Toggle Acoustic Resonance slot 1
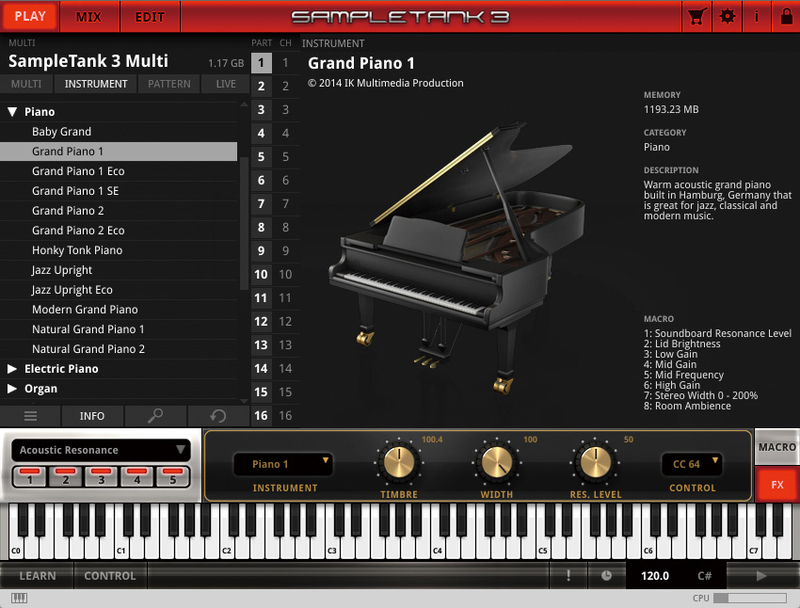This screenshot has width=800, height=608. coord(30,477)
